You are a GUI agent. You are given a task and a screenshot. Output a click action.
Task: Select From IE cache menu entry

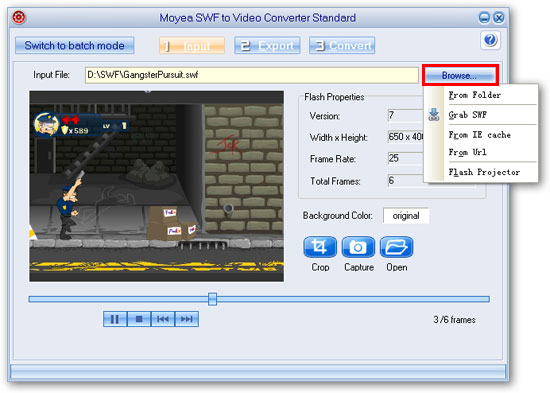click(x=481, y=135)
